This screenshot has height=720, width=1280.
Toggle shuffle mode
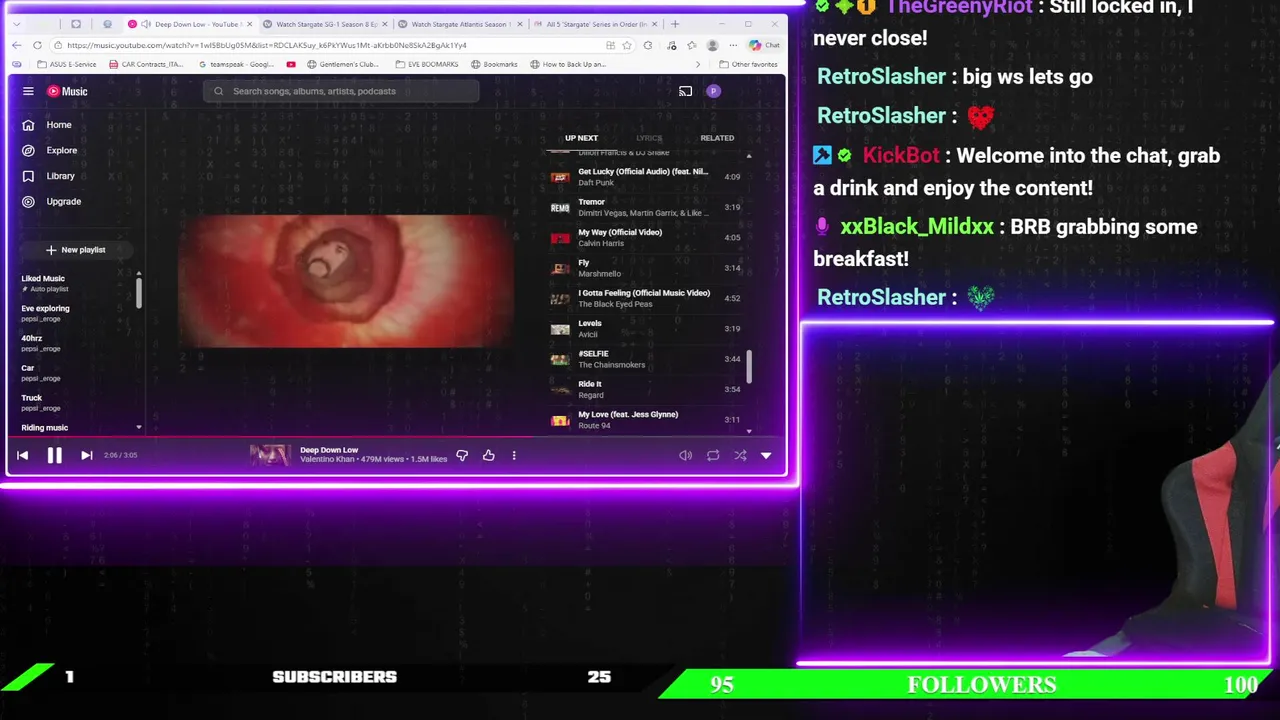click(x=740, y=455)
